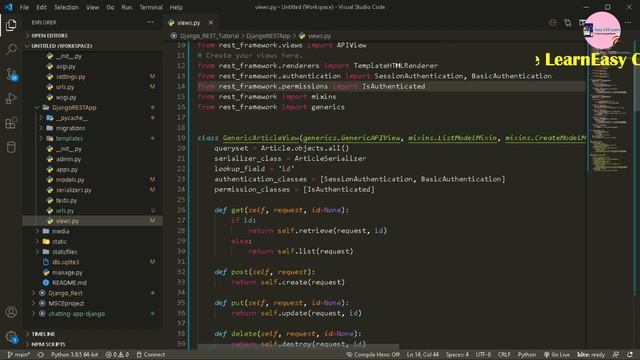Open the Search view in activity bar
This screenshot has width=640, height=360.
(11, 49)
